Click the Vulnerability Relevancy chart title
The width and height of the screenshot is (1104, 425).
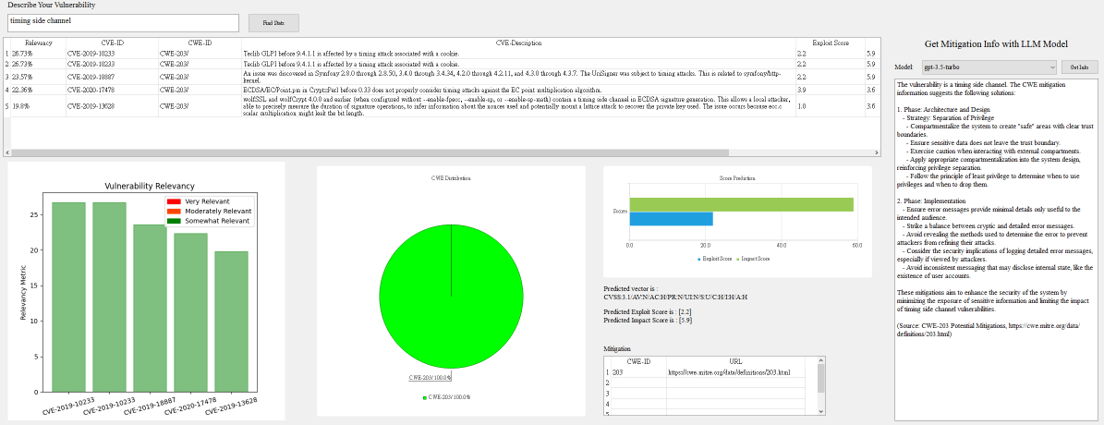(x=150, y=186)
